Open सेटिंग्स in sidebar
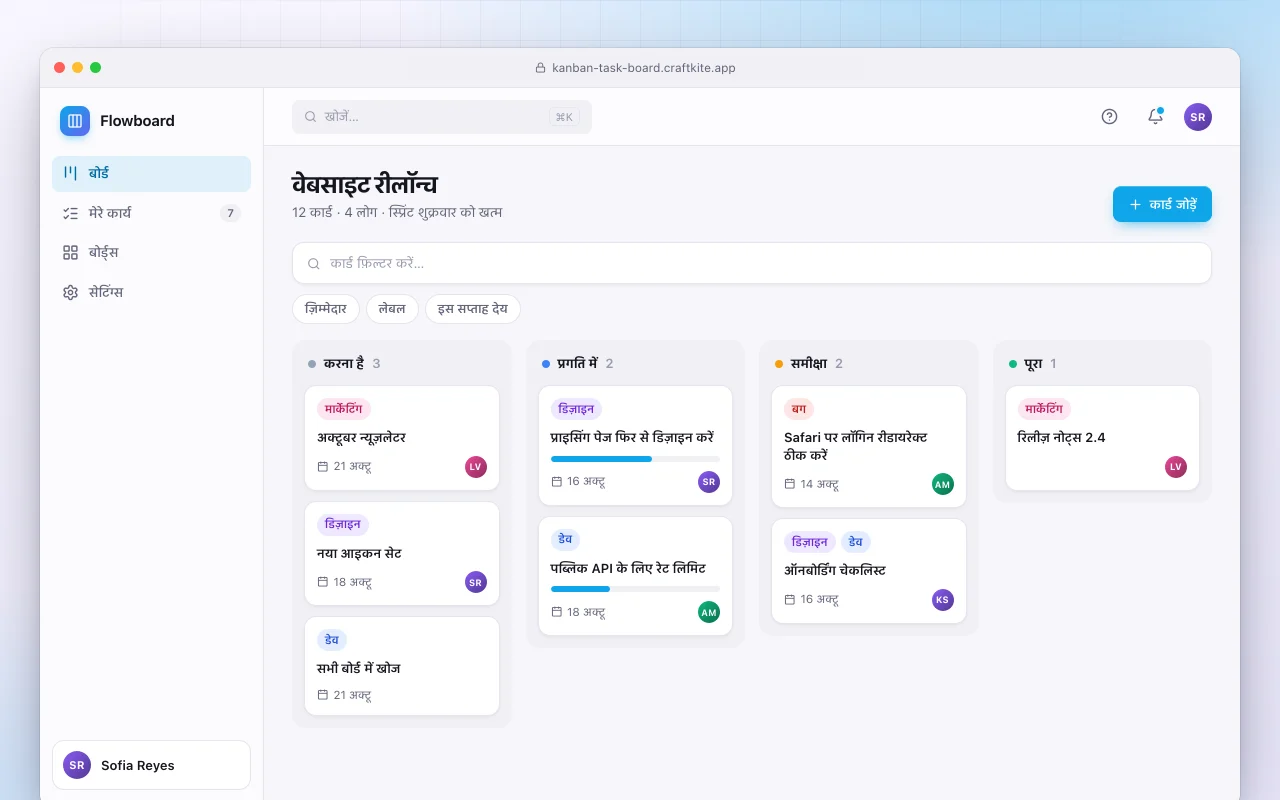This screenshot has width=1280, height=800. (151, 293)
